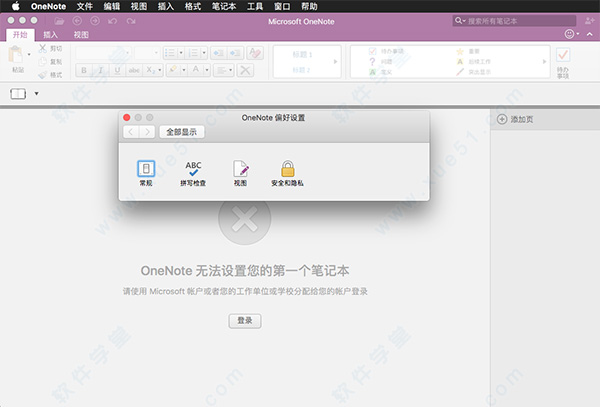Open the 文件 menu in menu bar
The image size is (600, 407).
coord(85,6)
